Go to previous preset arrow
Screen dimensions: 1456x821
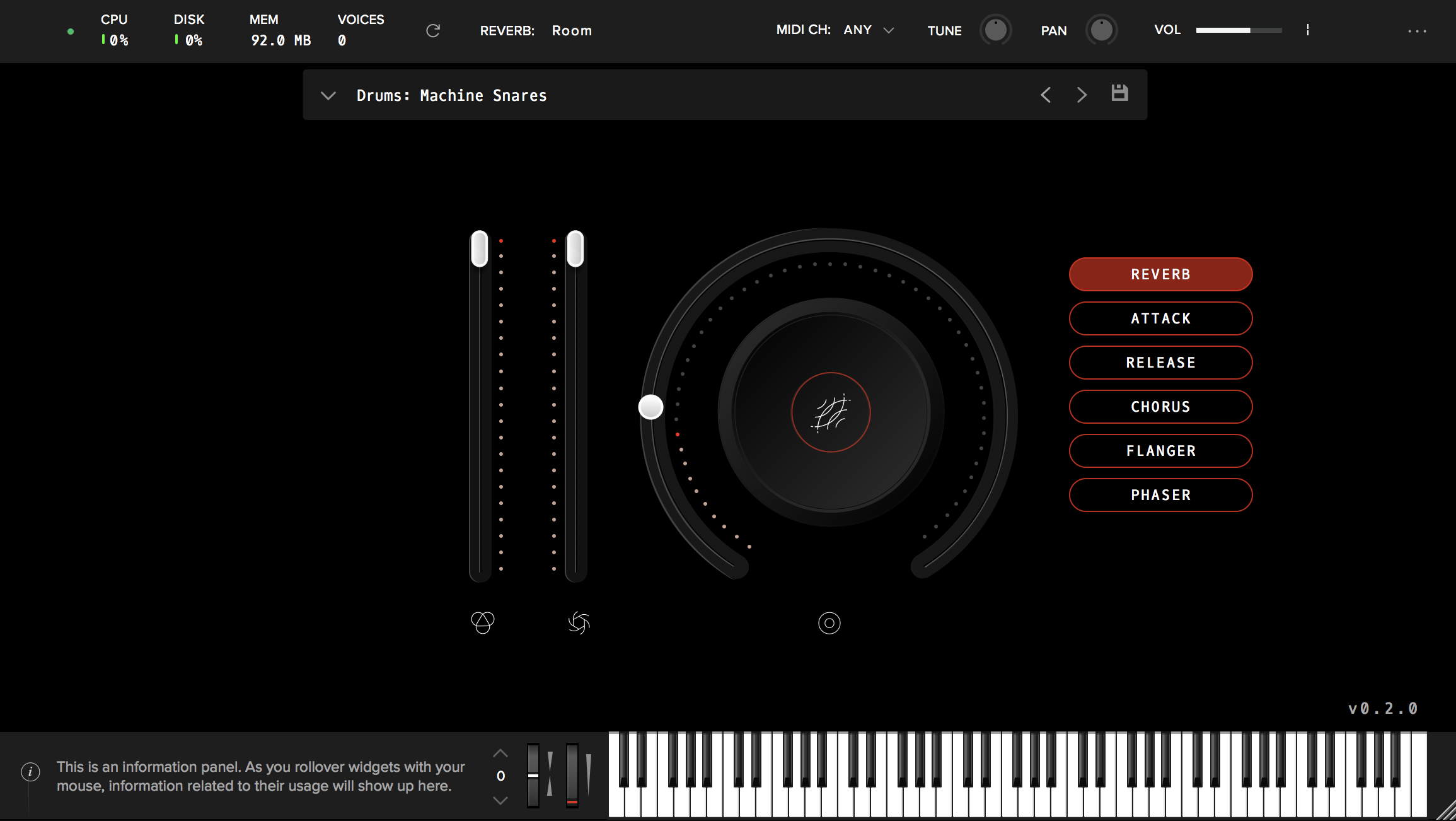[x=1046, y=95]
